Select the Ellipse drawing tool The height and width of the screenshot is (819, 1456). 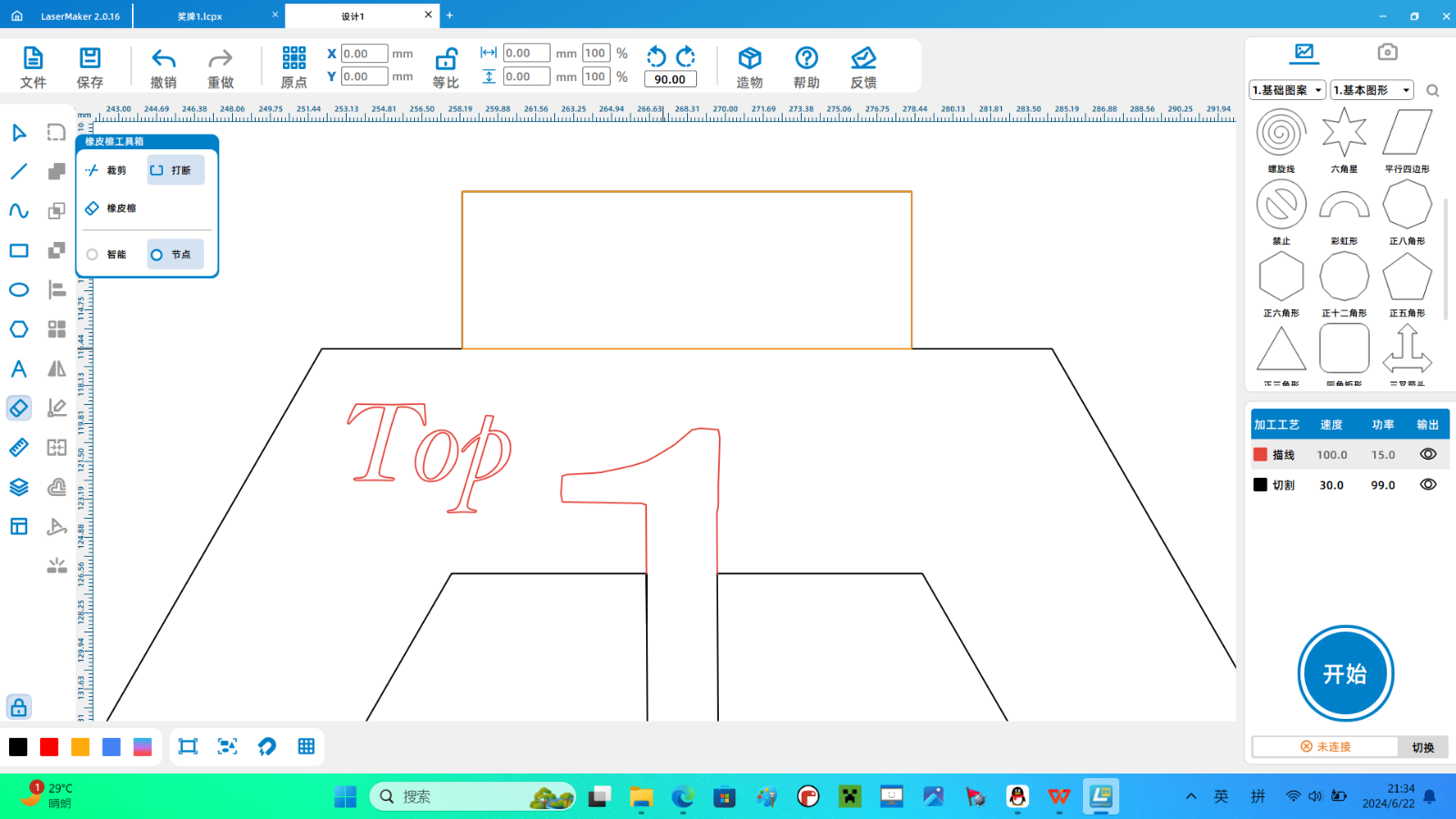(18, 290)
